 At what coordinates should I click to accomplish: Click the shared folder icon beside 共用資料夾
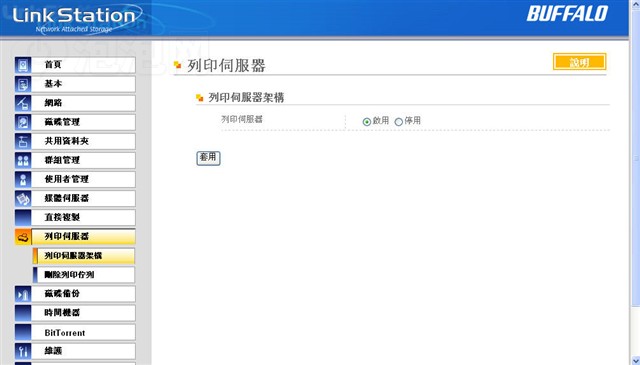[x=23, y=142]
